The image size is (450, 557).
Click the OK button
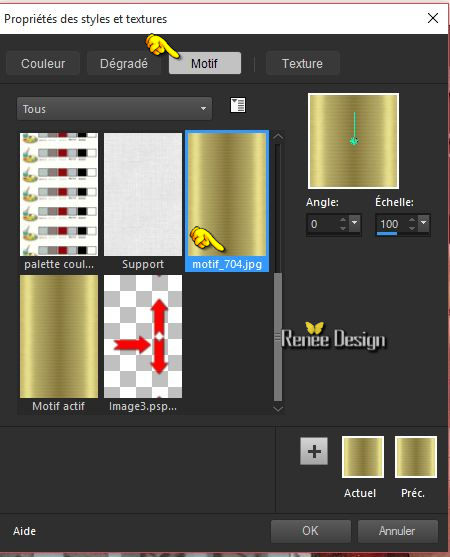click(x=310, y=531)
